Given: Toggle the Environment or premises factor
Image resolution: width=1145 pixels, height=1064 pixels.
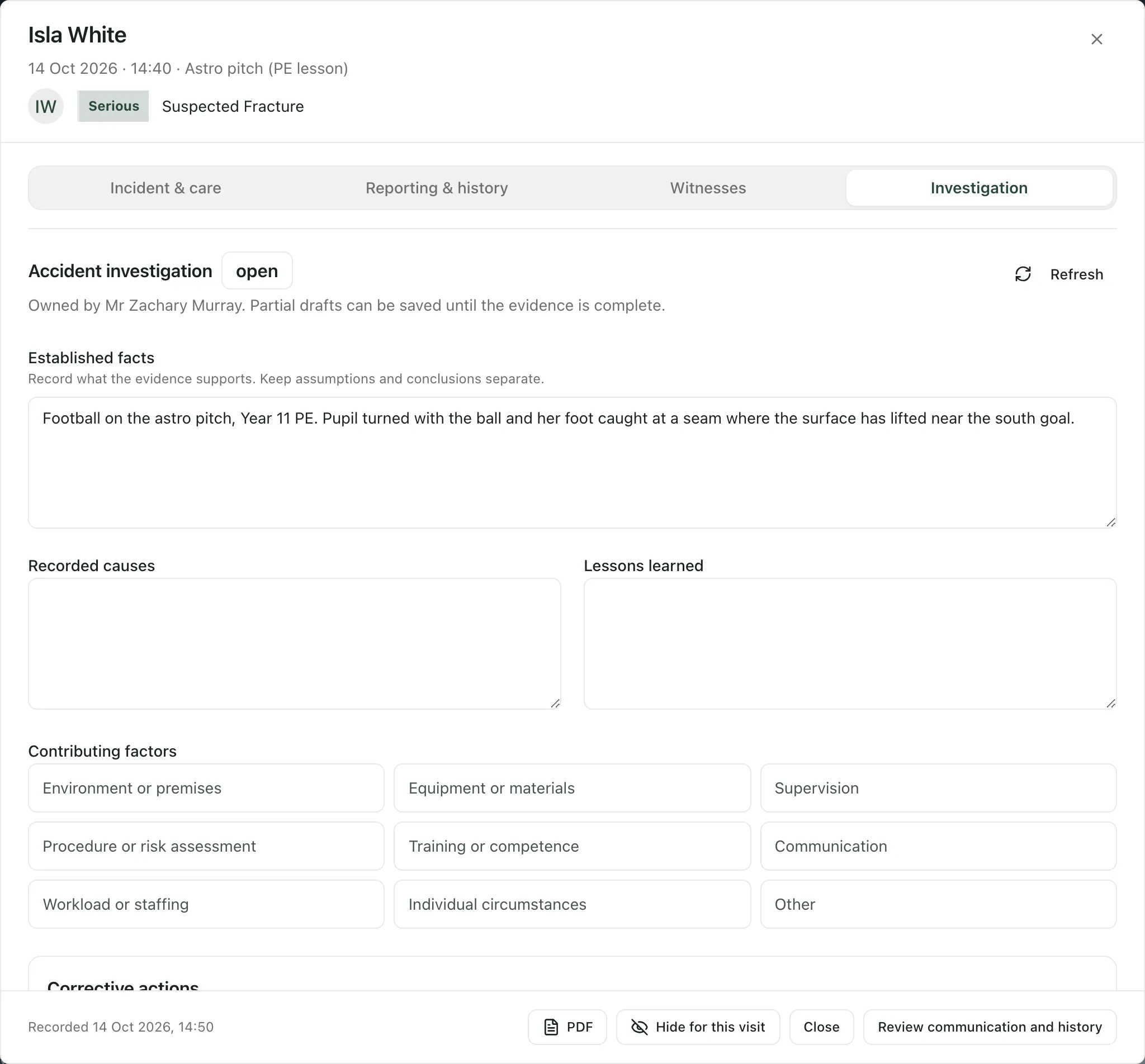Looking at the screenshot, I should (206, 788).
